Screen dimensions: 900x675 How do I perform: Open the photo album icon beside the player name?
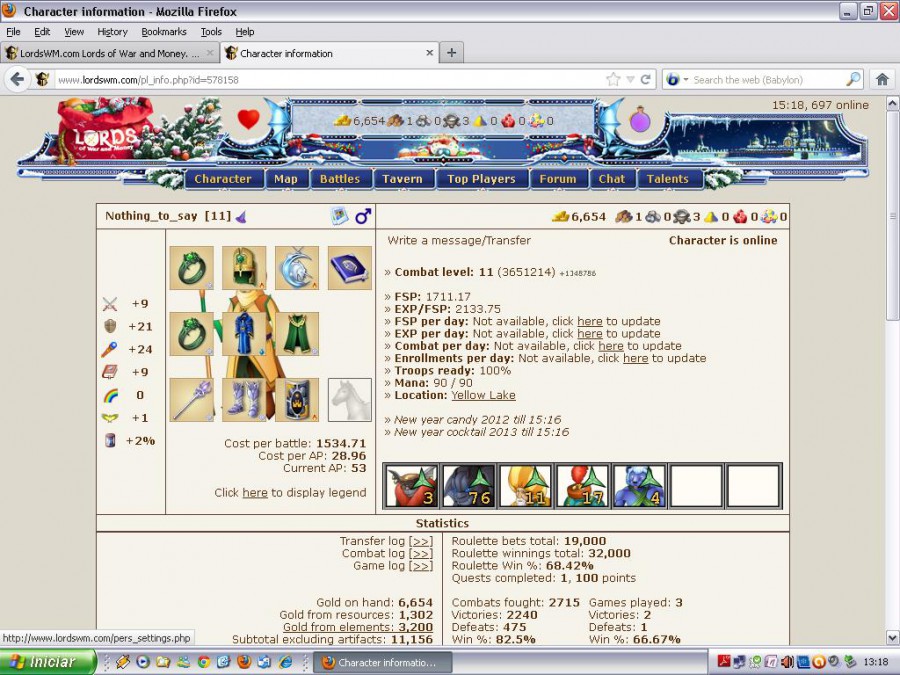click(x=340, y=216)
